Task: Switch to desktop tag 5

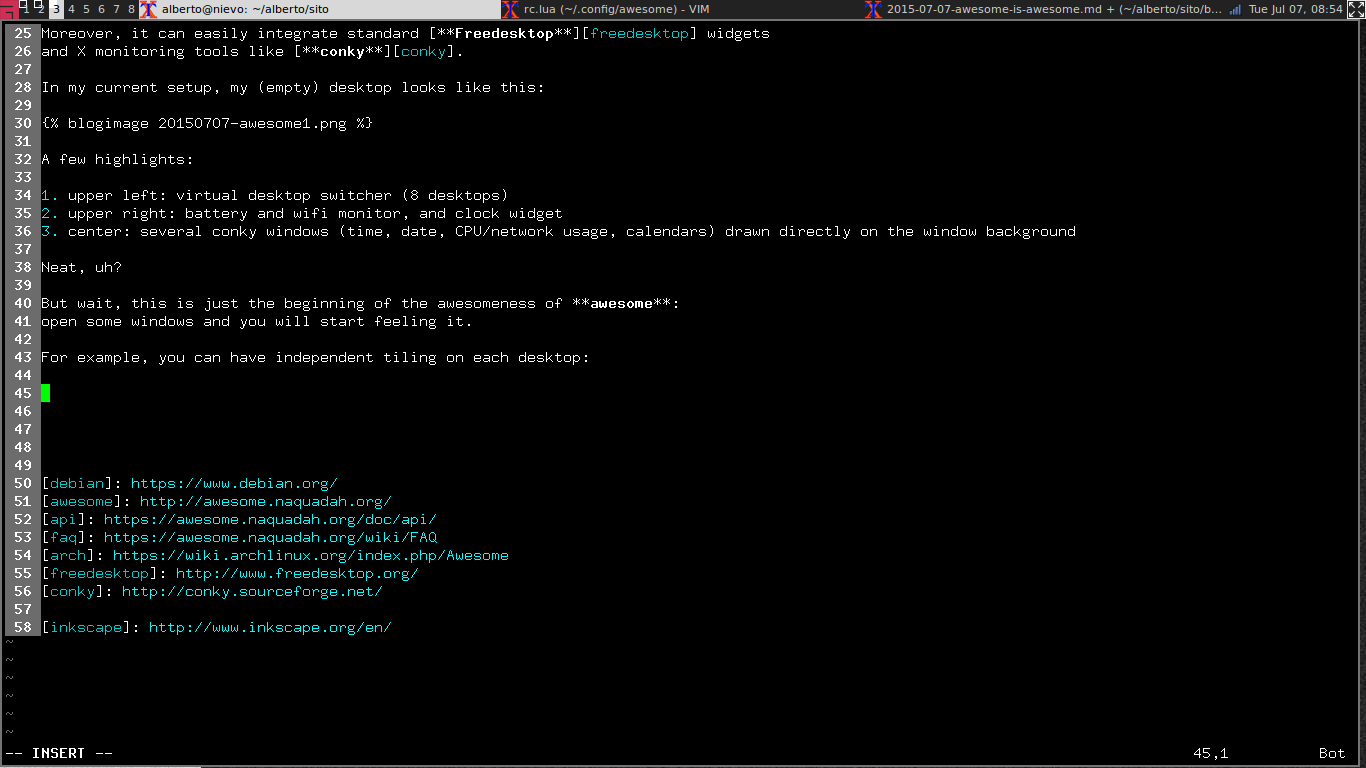Action: 86,9
